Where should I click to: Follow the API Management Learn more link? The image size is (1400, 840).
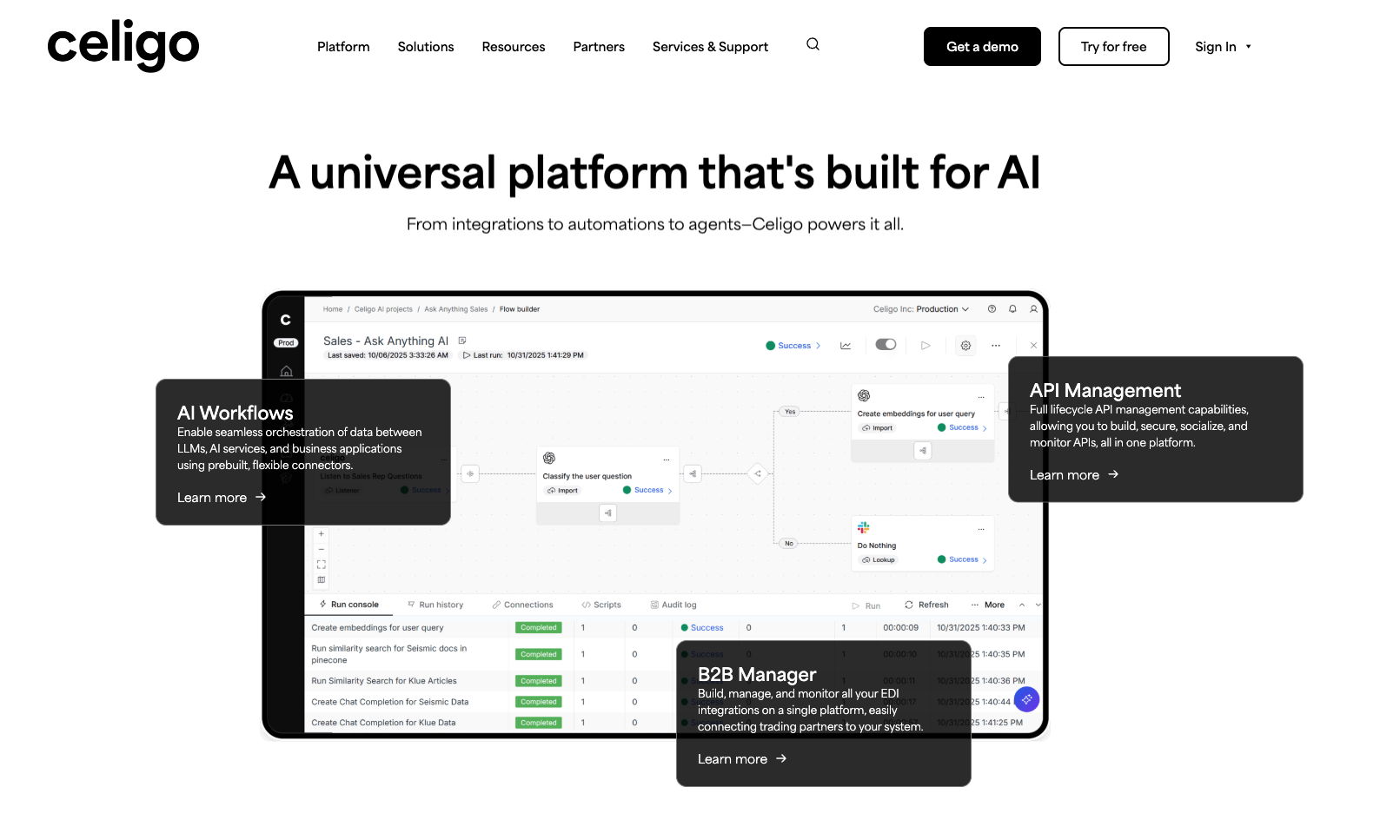1073,475
